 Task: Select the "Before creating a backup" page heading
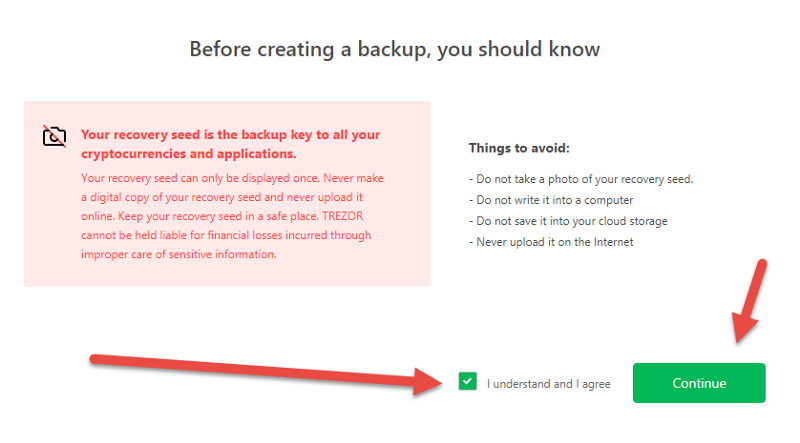(x=394, y=50)
